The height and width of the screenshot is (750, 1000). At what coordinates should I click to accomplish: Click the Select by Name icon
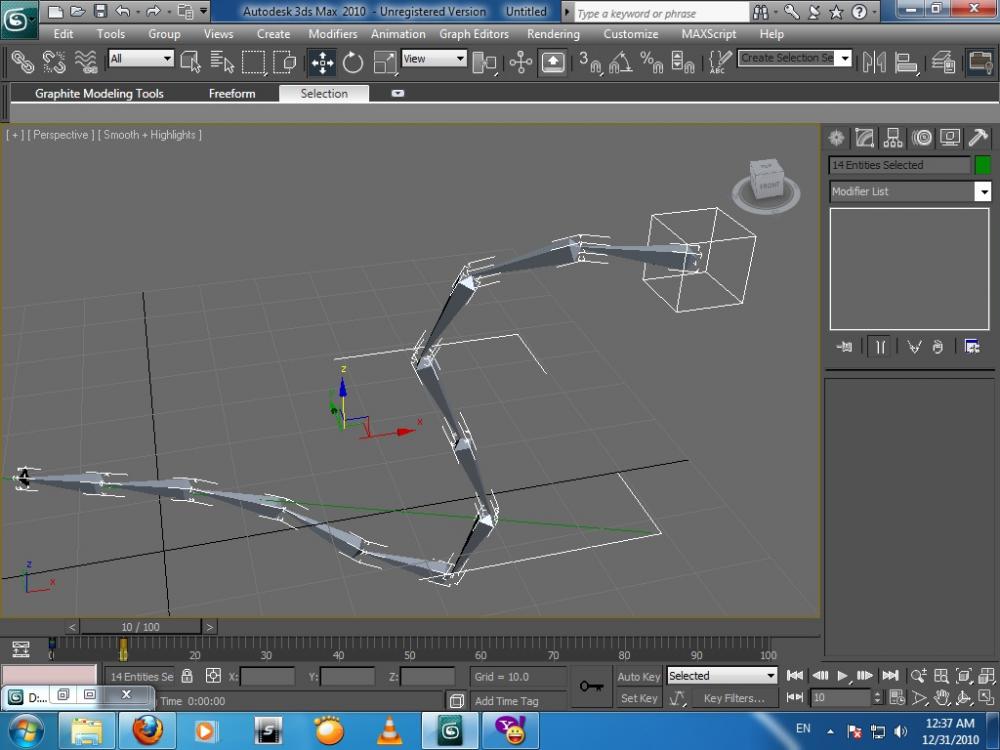click(x=223, y=63)
